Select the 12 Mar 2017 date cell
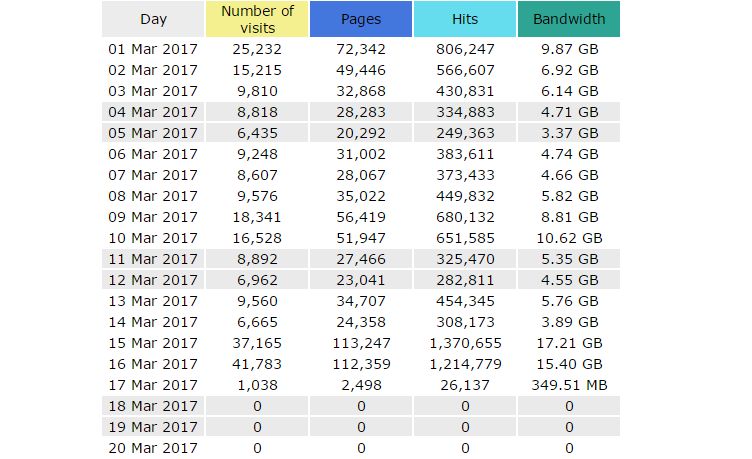This screenshot has width=752, height=459. pos(153,280)
